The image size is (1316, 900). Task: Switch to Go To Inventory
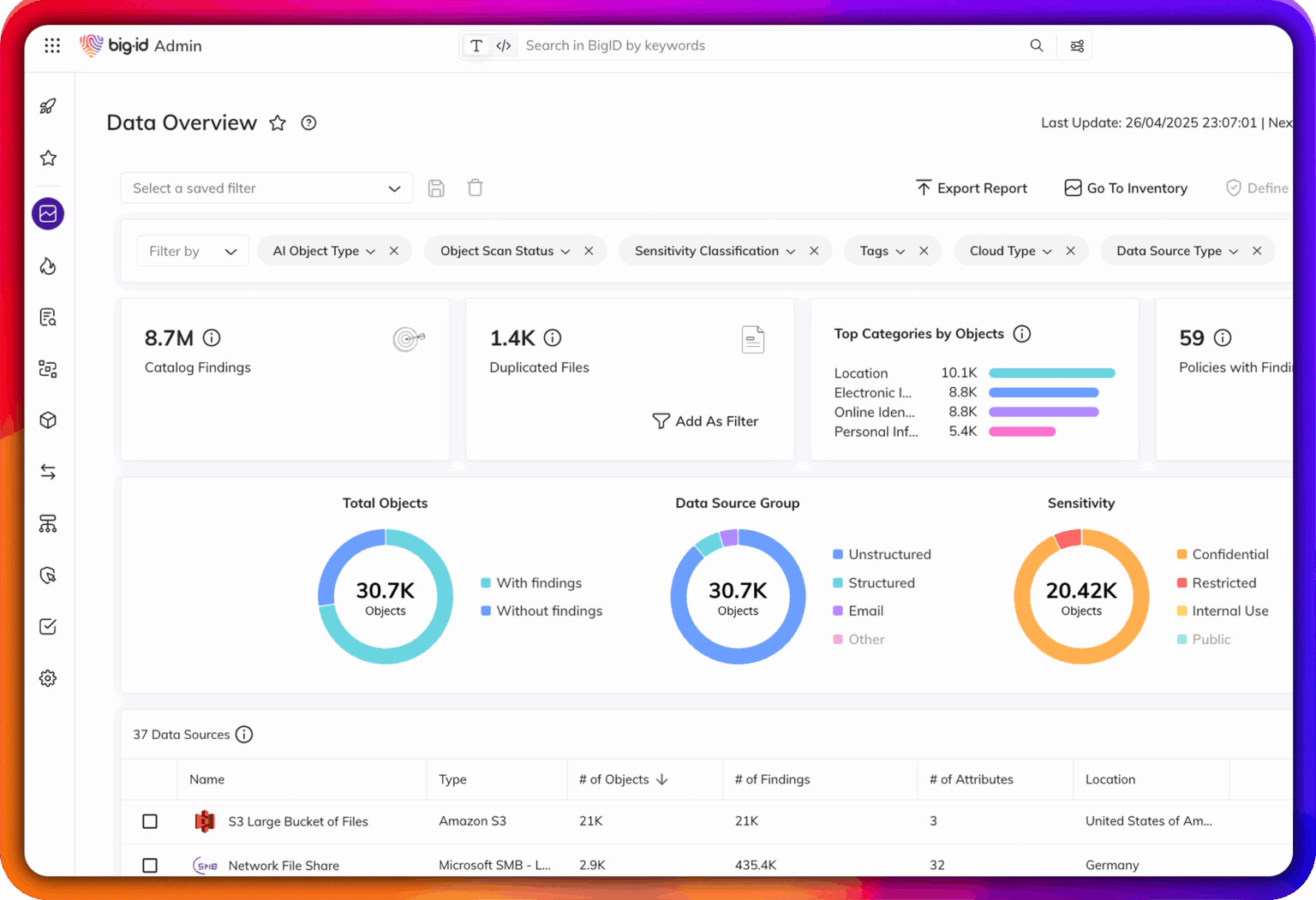point(1126,188)
